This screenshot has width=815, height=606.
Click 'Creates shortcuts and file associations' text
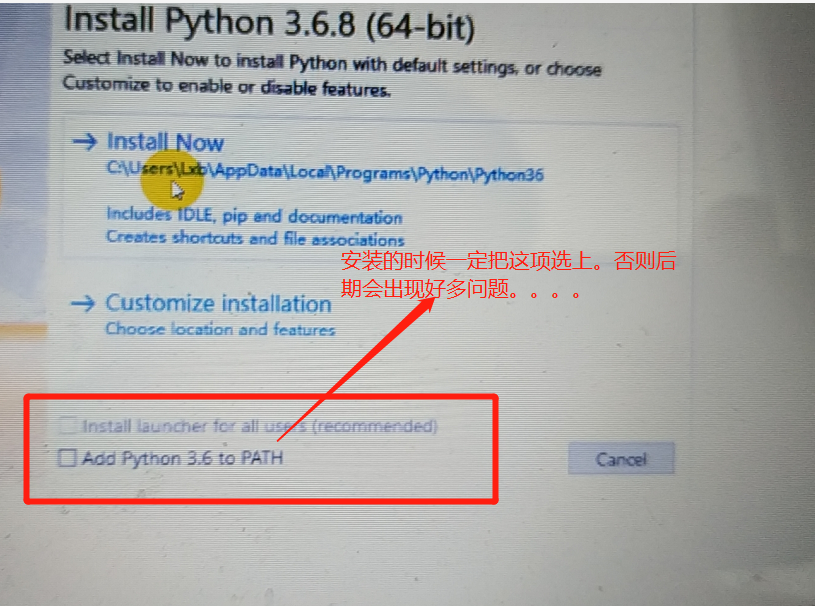pyautogui.click(x=255, y=239)
